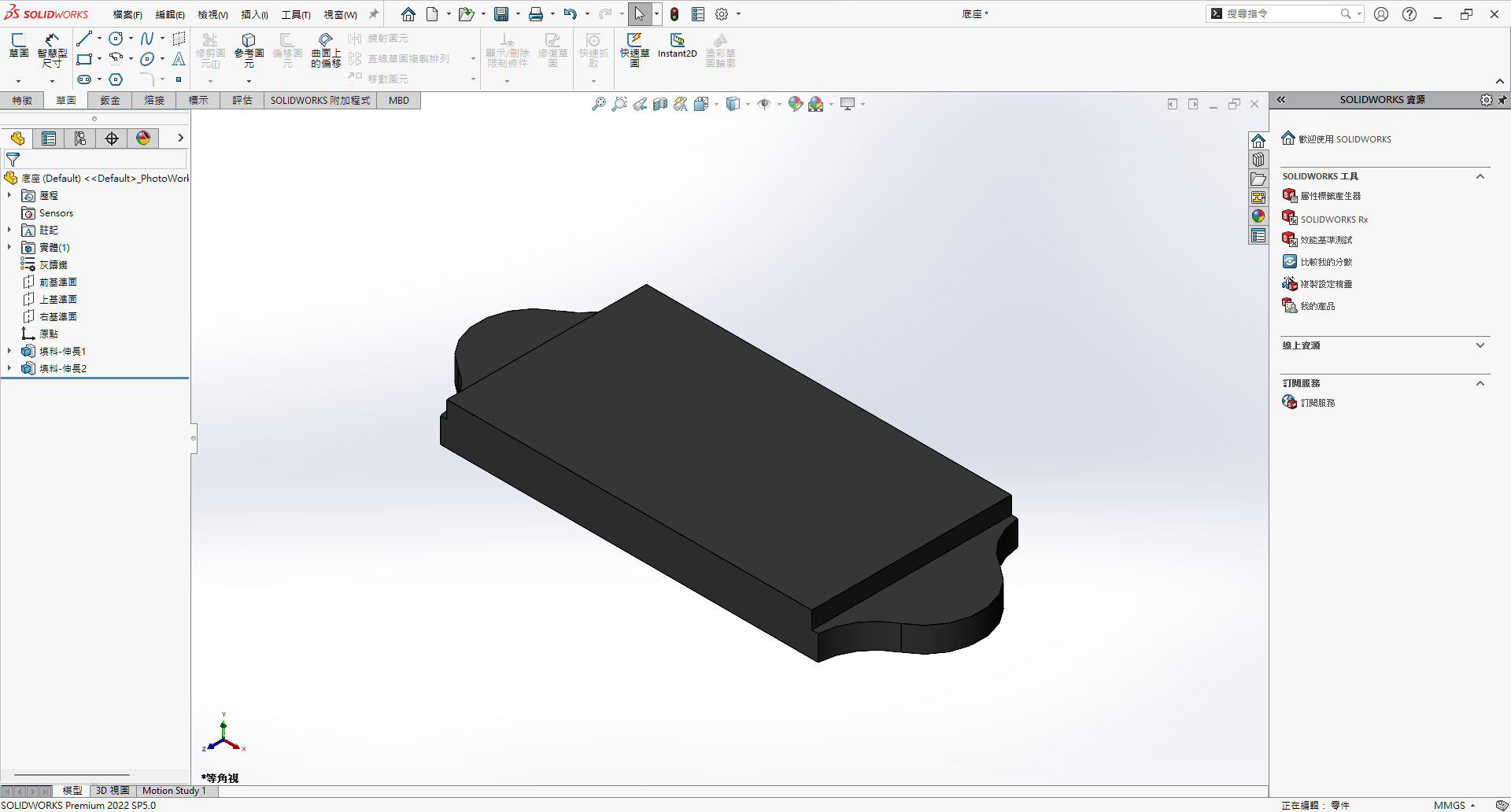This screenshot has width=1511, height=812.
Task: Pin the menu bar with pushpin
Action: click(x=374, y=14)
